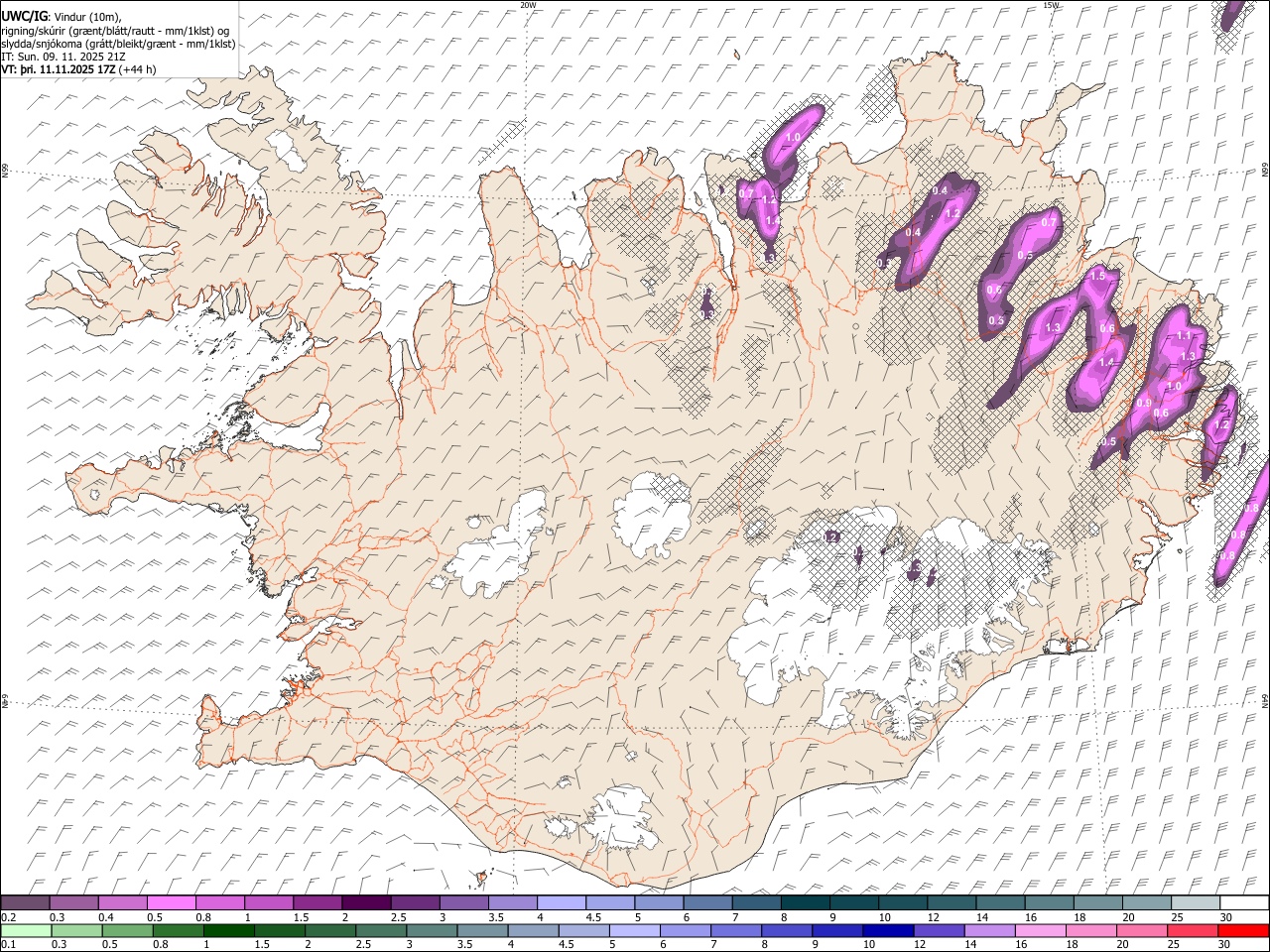Click the rigning/skúrir legend description line

tap(115, 30)
